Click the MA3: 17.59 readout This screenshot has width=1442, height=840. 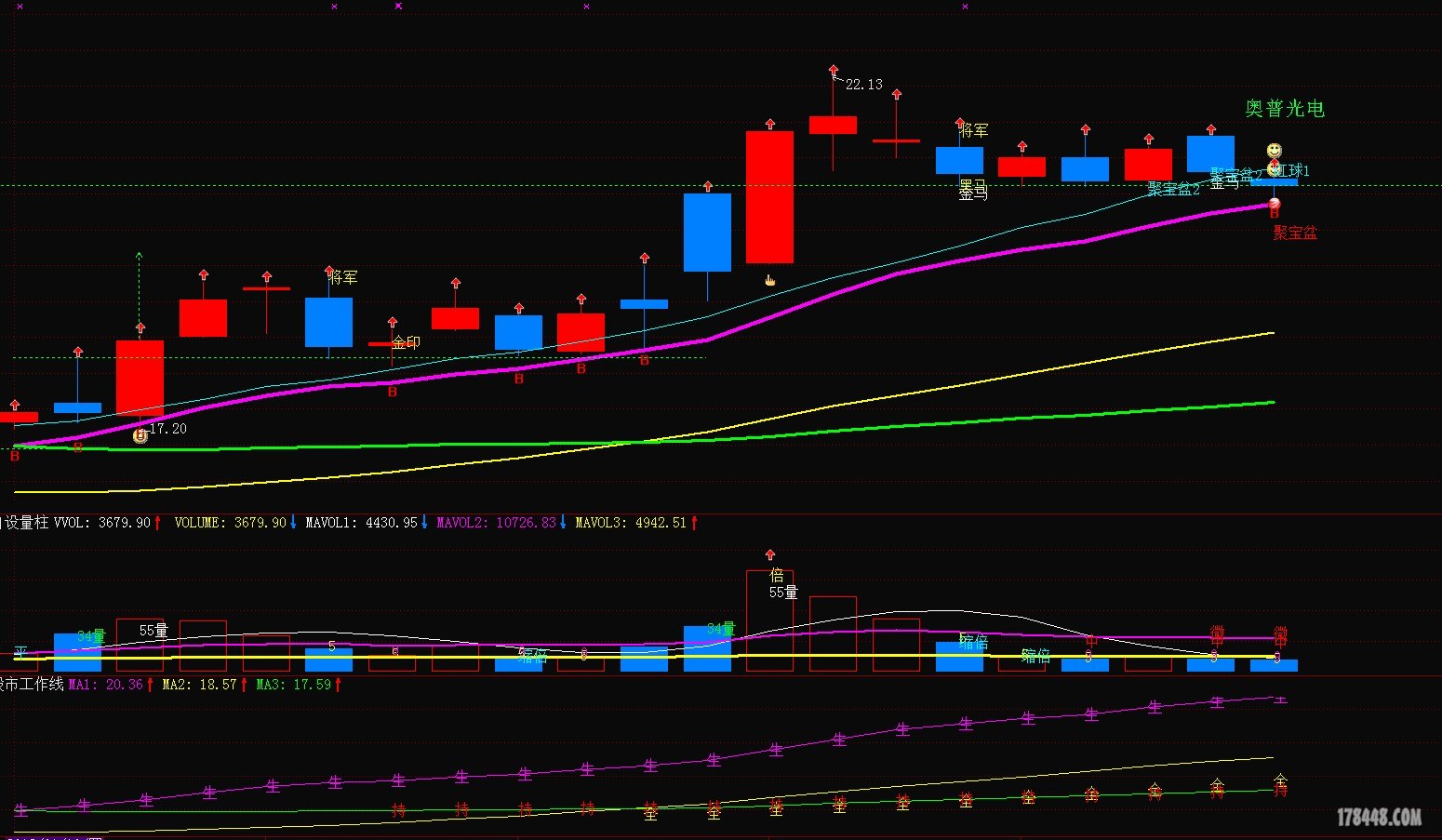coord(294,685)
